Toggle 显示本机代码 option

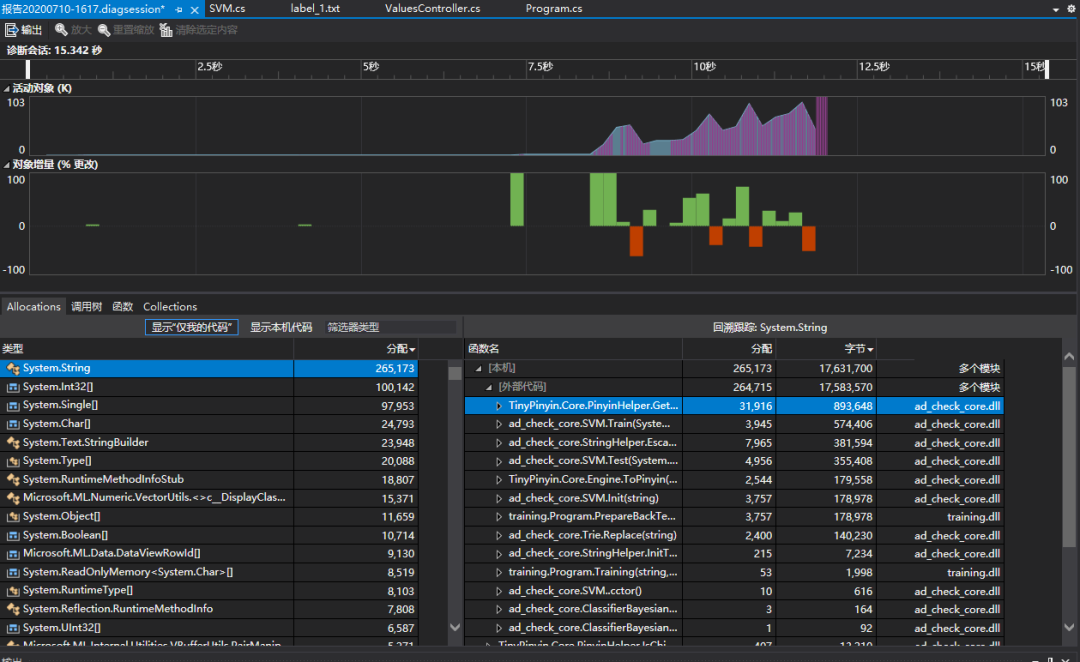(x=281, y=327)
